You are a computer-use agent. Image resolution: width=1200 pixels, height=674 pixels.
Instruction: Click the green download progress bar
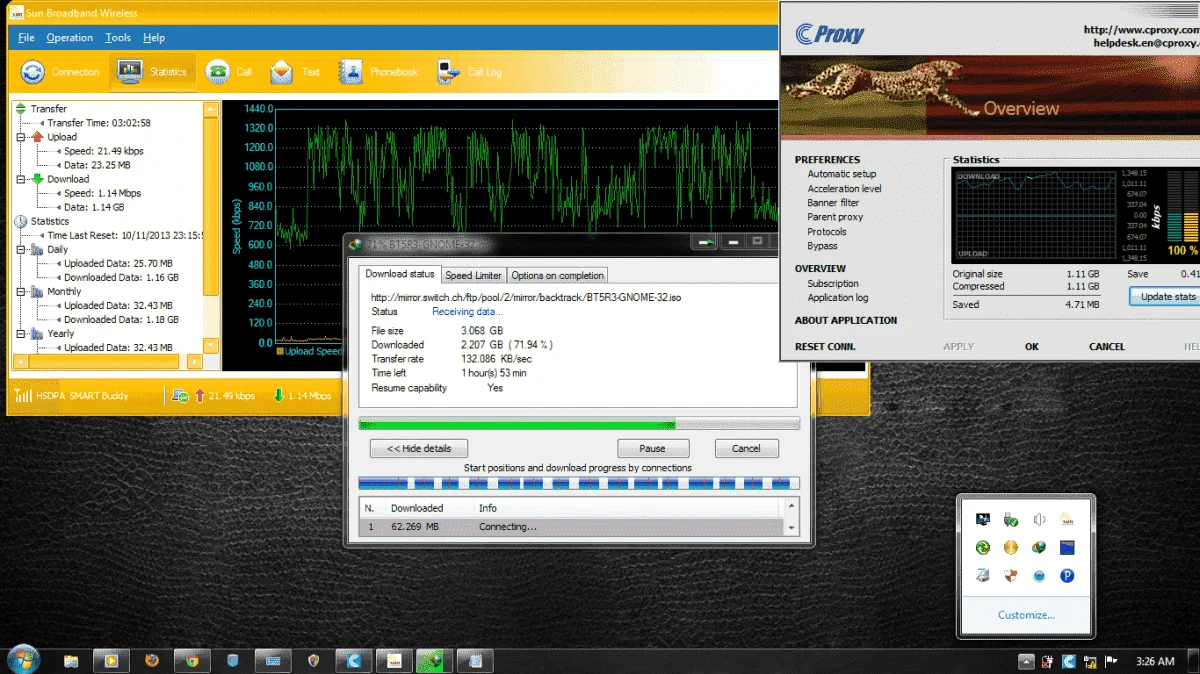point(579,423)
